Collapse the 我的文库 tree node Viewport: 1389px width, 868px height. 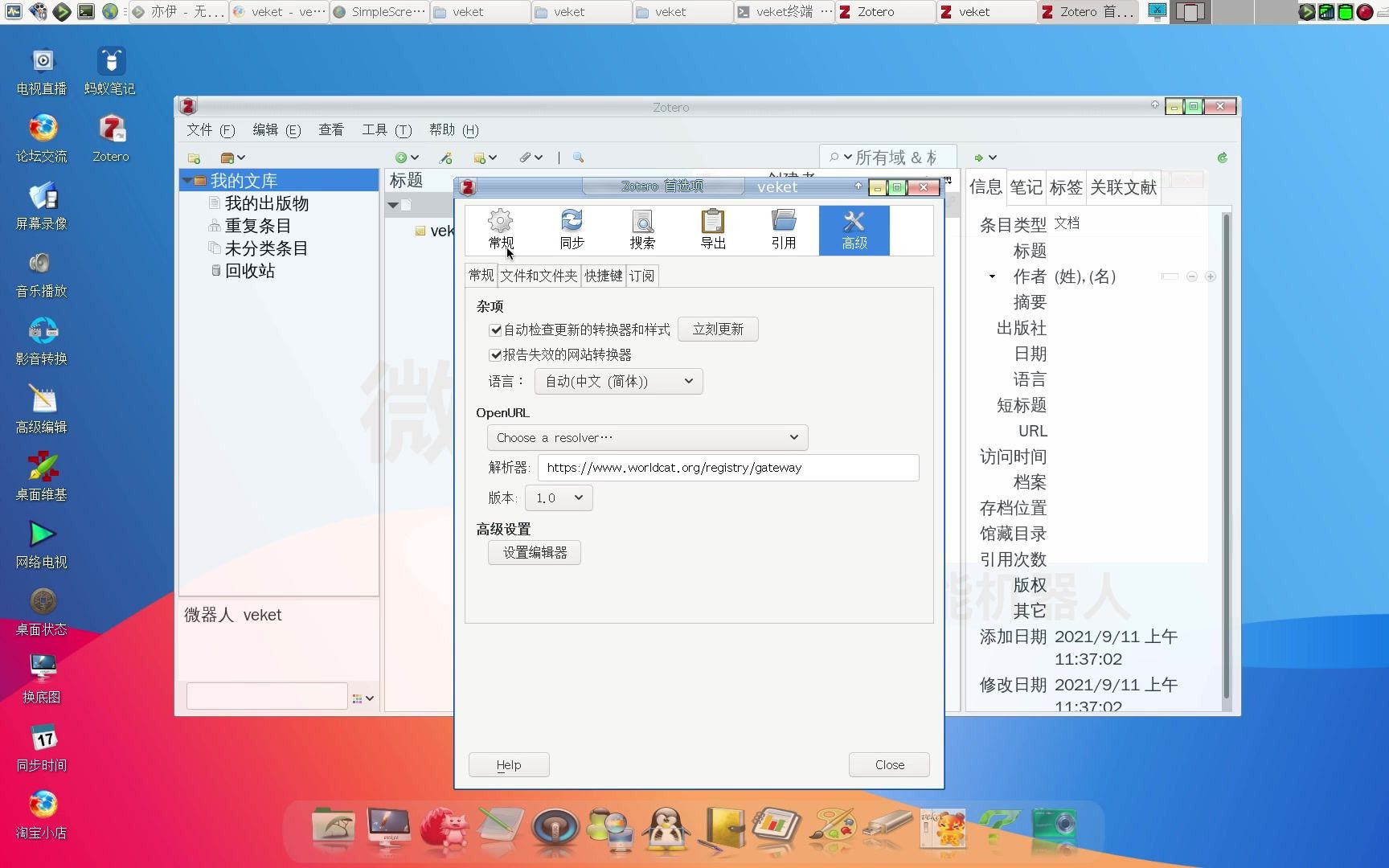[x=187, y=181]
